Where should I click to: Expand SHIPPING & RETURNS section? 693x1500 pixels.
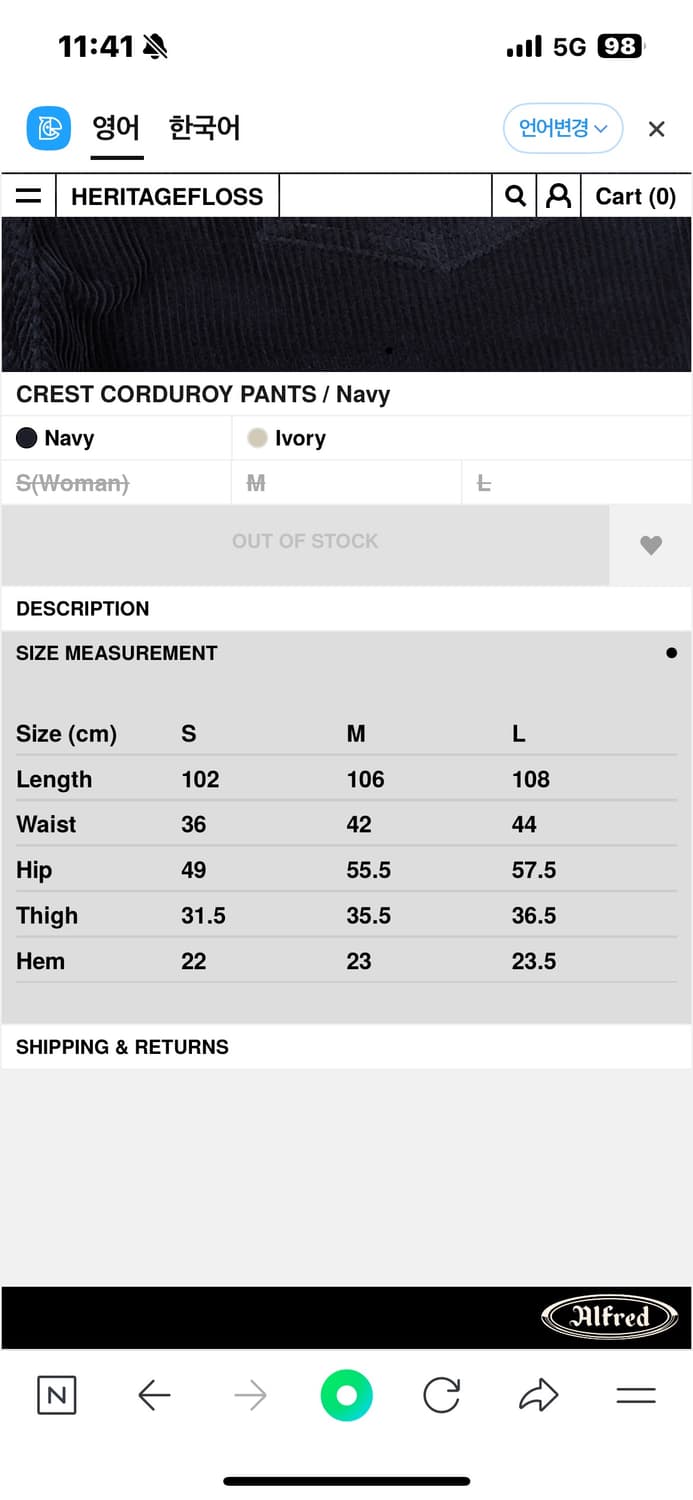[122, 1047]
